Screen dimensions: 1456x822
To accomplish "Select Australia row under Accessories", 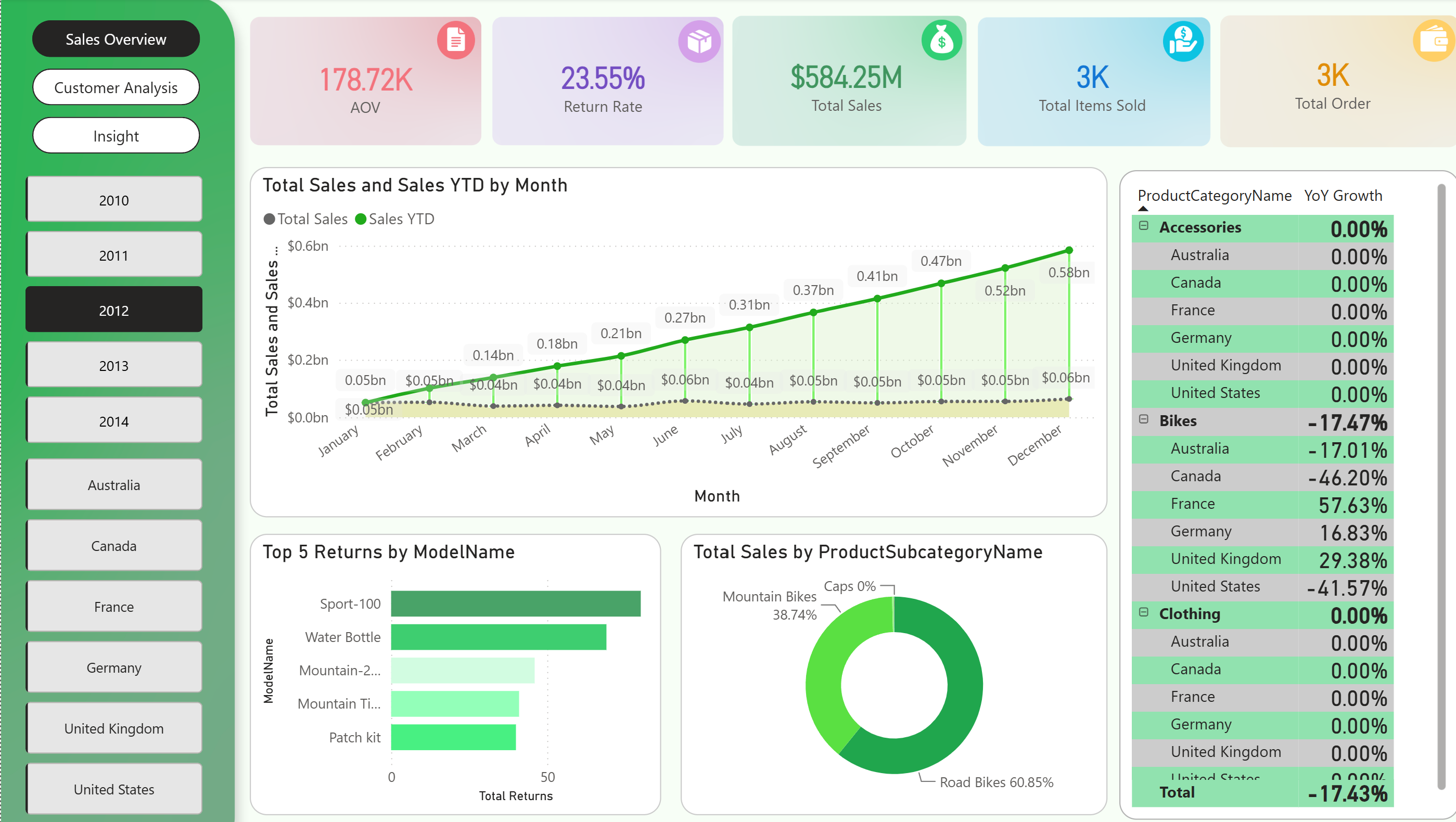I will [1262, 255].
